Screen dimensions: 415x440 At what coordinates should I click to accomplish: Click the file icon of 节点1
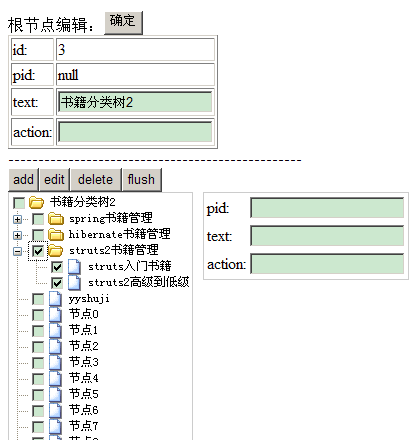coord(55,330)
